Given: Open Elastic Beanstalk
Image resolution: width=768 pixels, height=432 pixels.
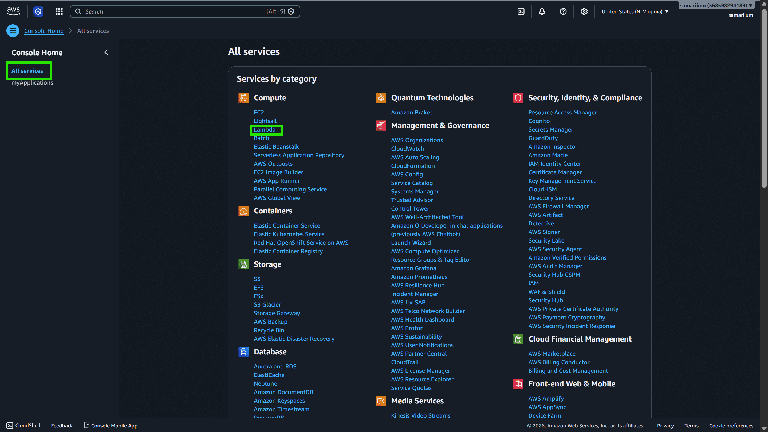Looking at the screenshot, I should pos(276,146).
